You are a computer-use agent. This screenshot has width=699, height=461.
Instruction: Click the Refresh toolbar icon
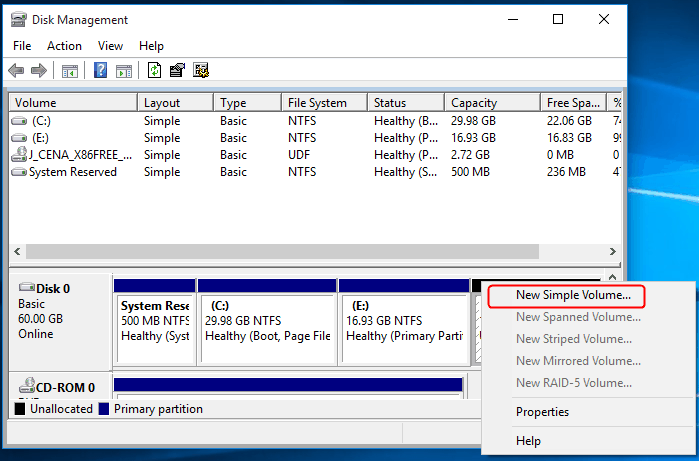(154, 70)
